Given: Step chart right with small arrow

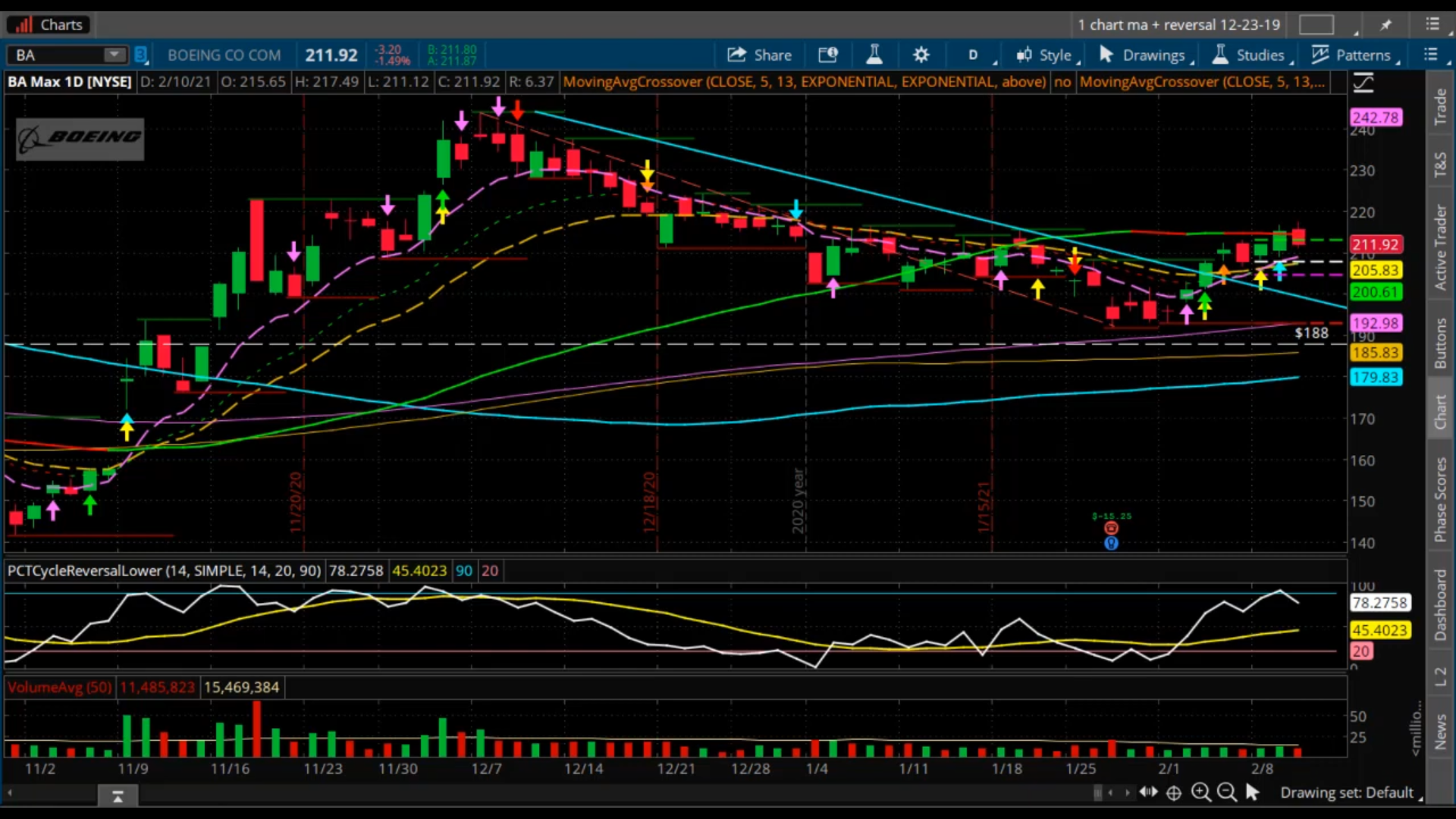Looking at the screenshot, I should point(1128,793).
